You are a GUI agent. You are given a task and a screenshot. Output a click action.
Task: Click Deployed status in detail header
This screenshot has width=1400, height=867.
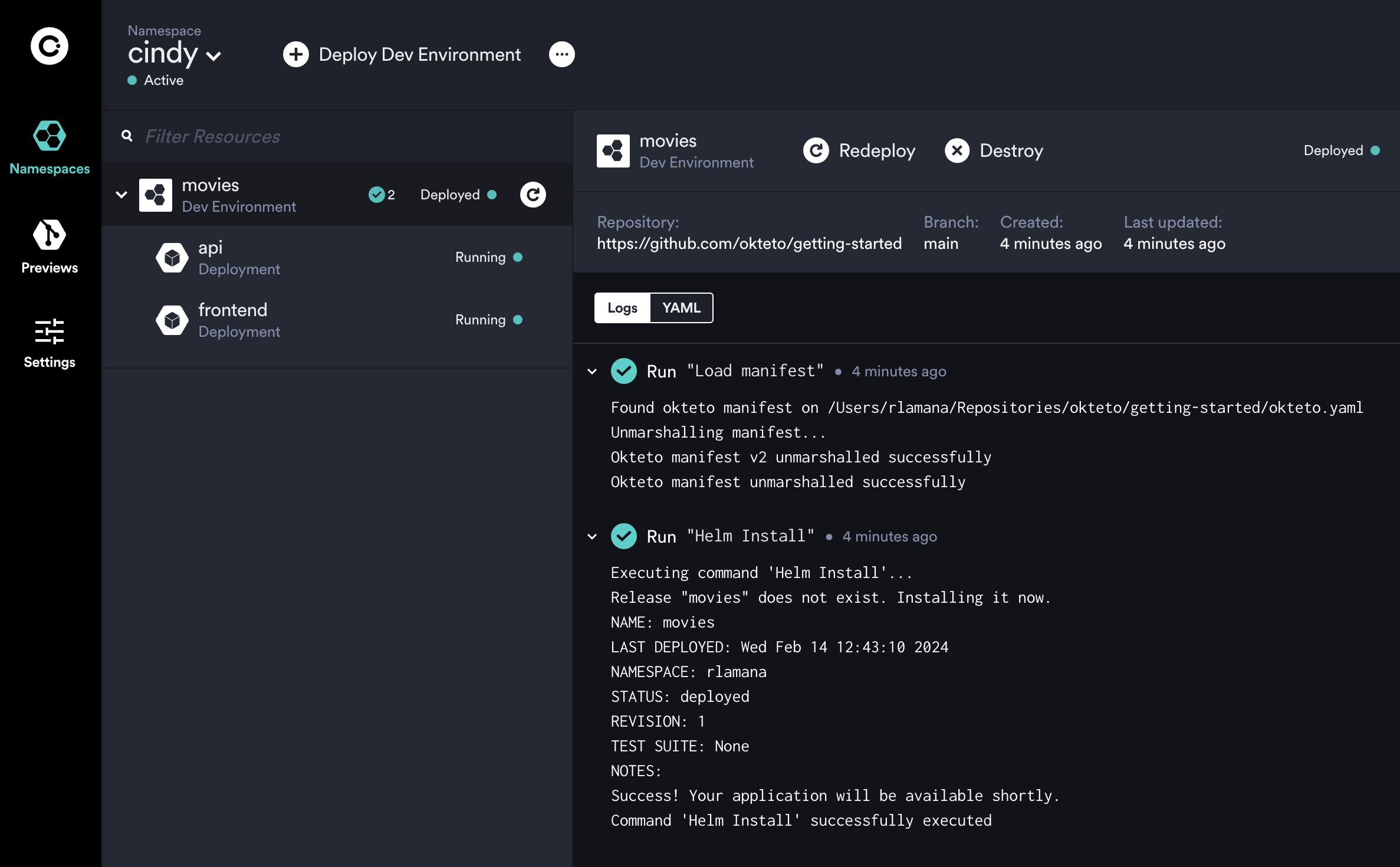coord(1342,150)
